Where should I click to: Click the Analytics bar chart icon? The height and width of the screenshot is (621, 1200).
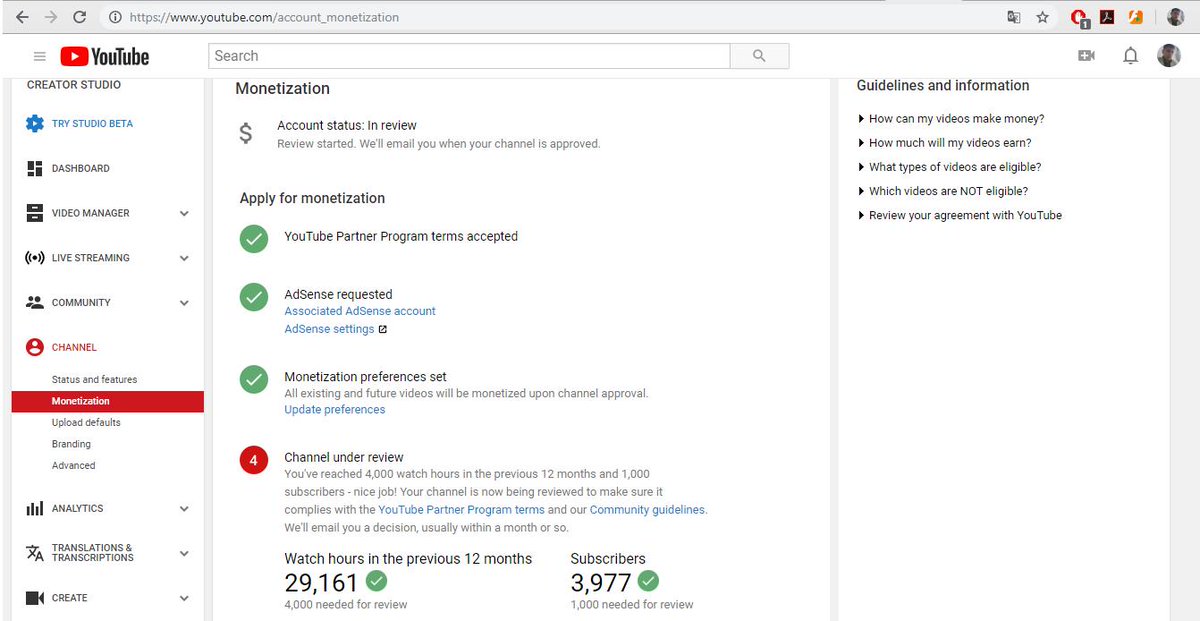pos(35,508)
